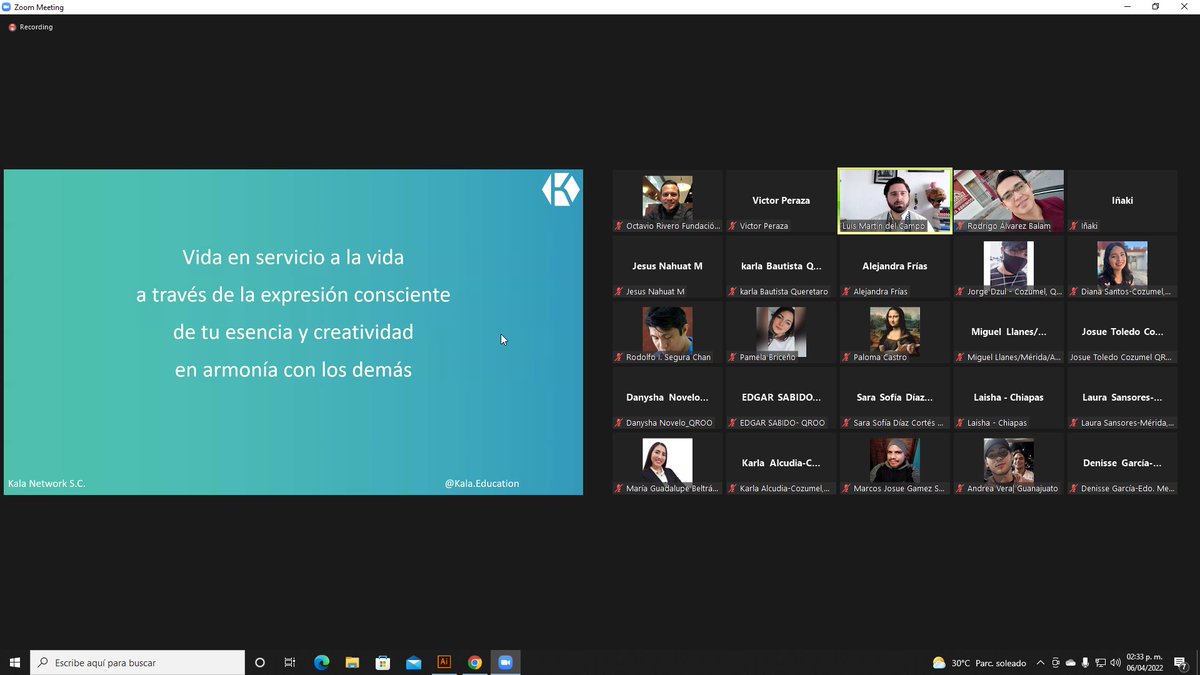Select Marcos Josue Gamez's participant tile

(895, 464)
